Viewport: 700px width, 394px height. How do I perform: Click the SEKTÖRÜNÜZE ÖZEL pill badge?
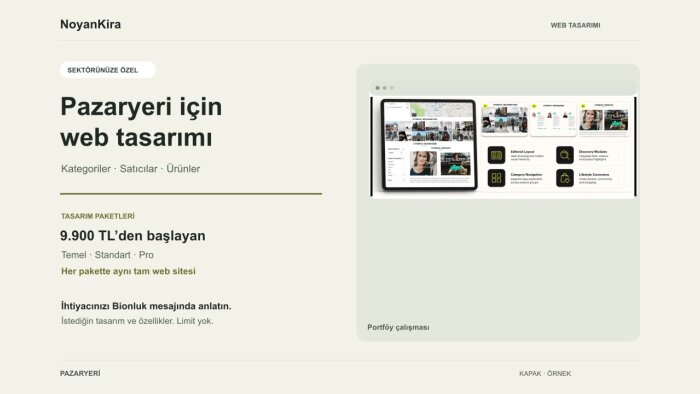(x=108, y=70)
